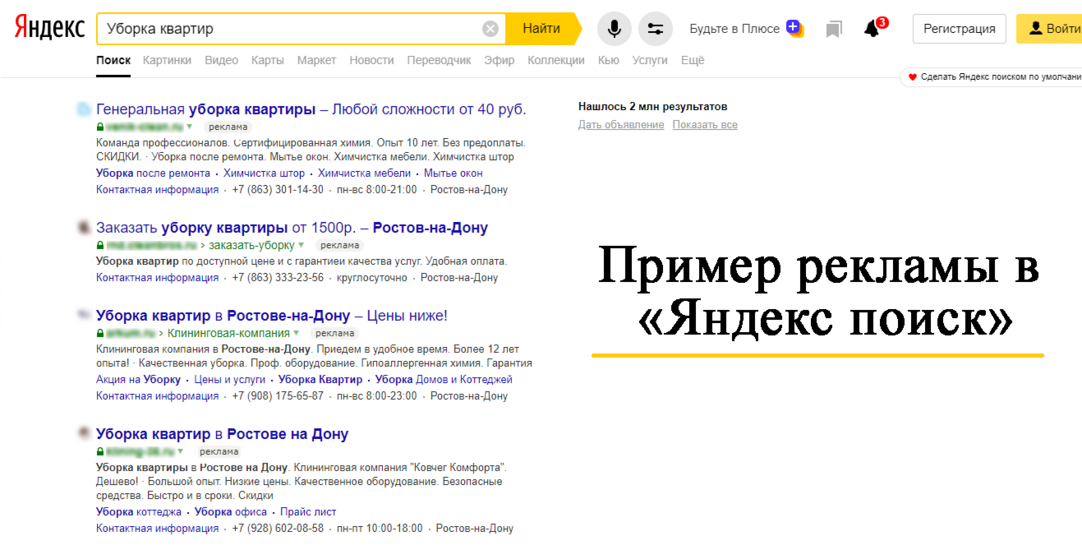Viewport: 1082px width, 550px height.
Task: Click the heart icon in default-search banner
Action: (x=912, y=77)
